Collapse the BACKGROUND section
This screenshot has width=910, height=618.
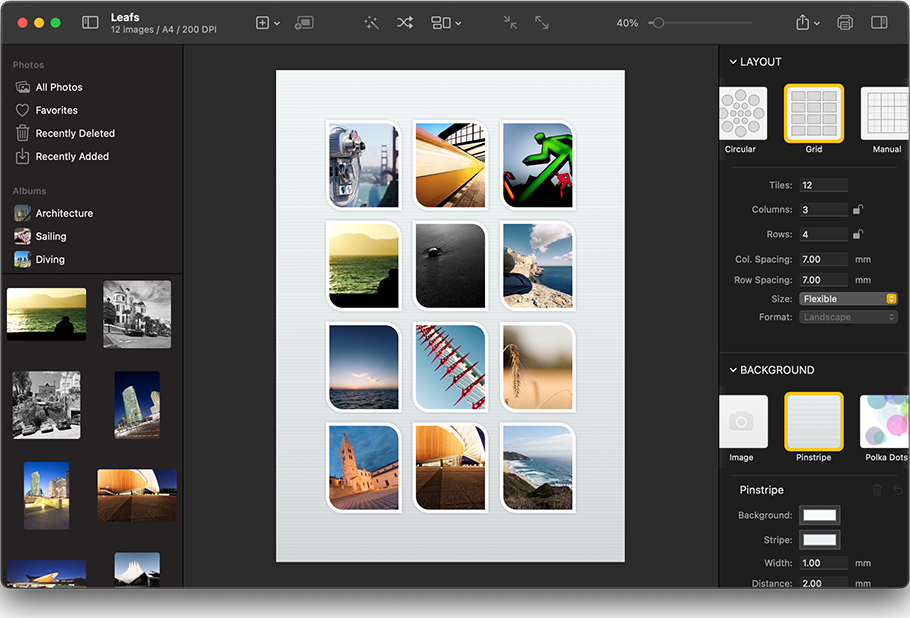point(733,370)
